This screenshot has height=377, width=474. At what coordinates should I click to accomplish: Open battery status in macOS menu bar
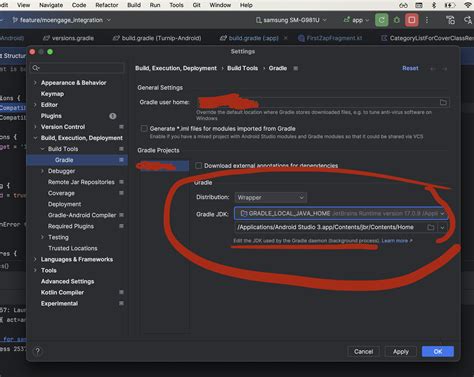coord(450,5)
